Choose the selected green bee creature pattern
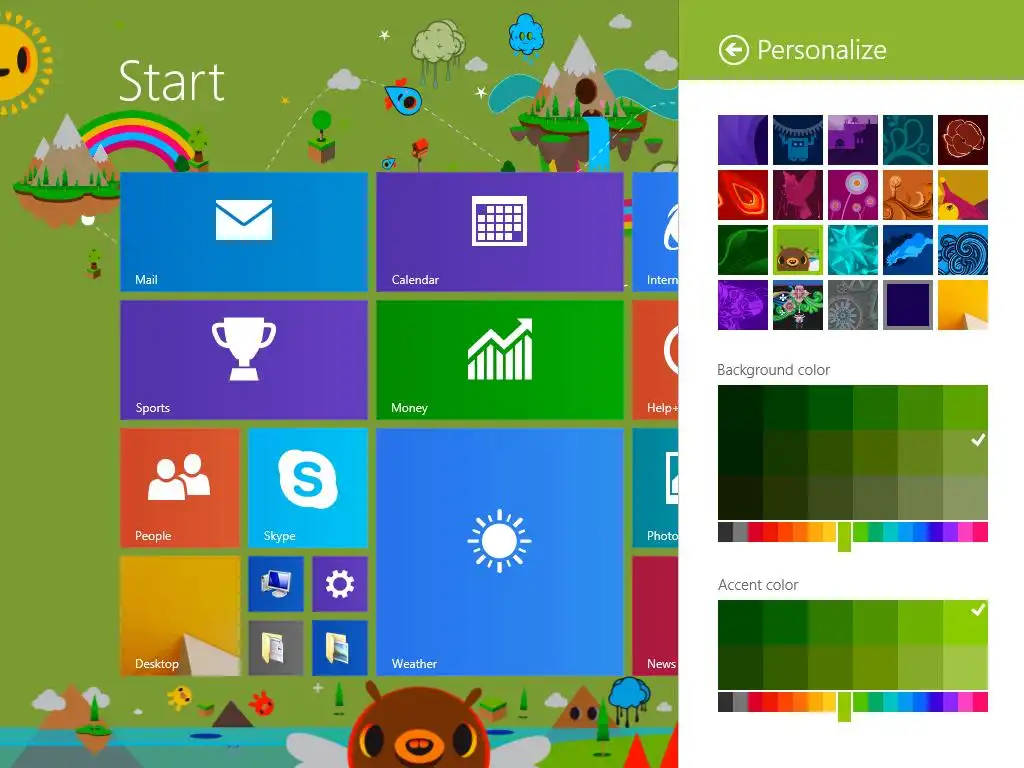This screenshot has height=768, width=1024. tap(798, 250)
